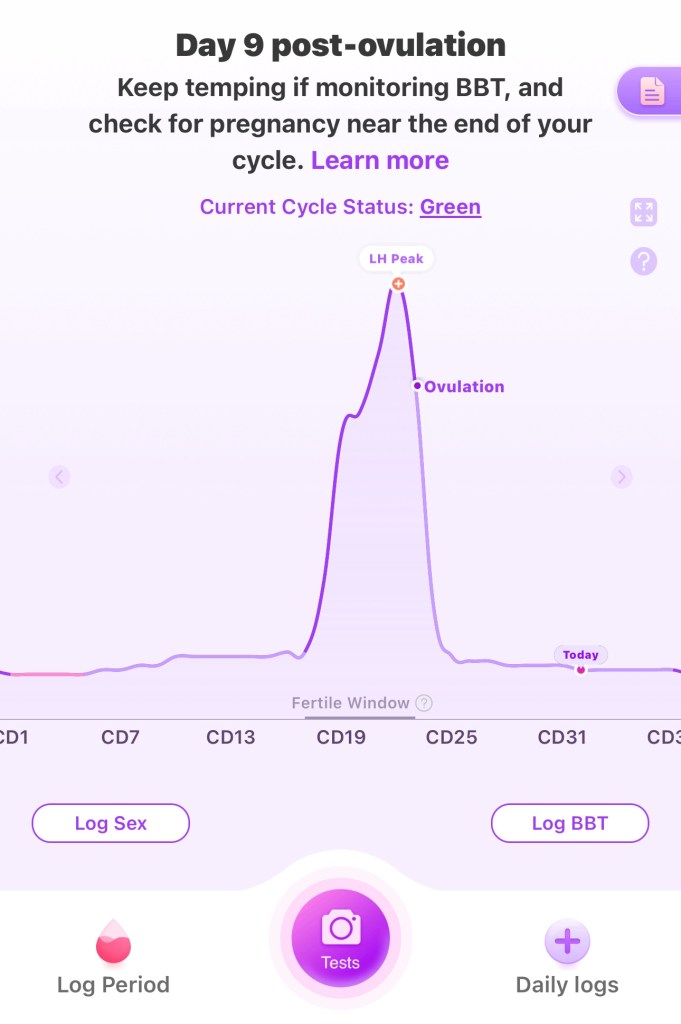Tap the CD7 axis label

click(x=120, y=738)
